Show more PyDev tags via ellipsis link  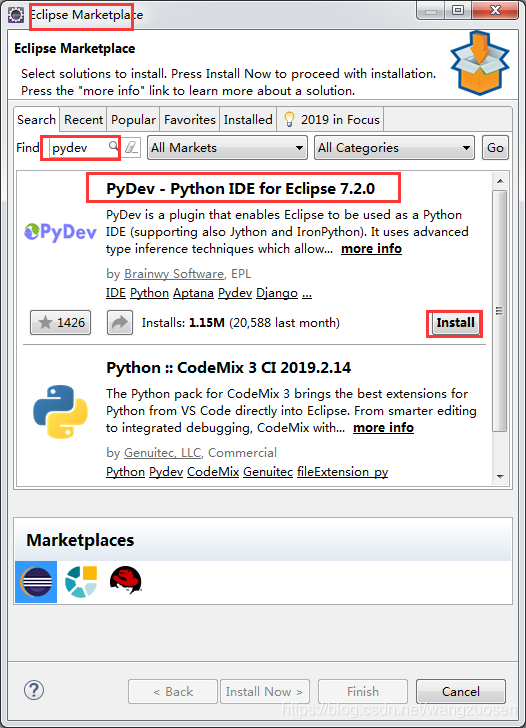(x=307, y=293)
